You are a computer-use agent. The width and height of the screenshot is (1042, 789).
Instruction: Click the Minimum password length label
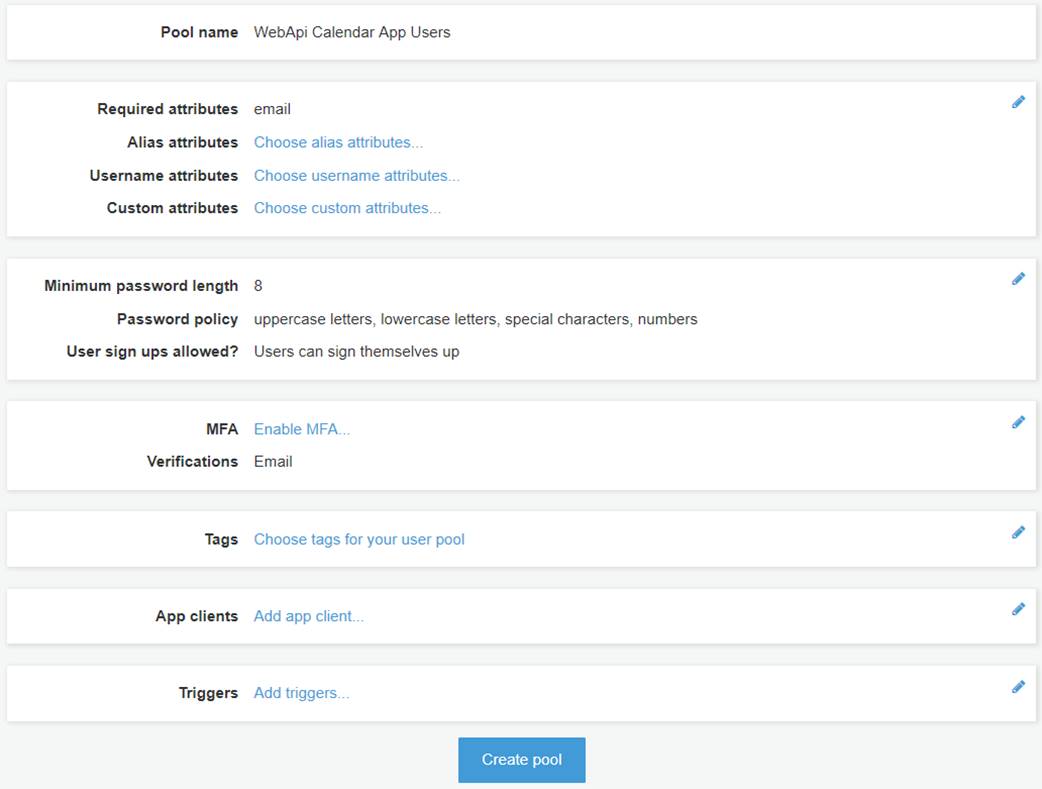click(x=141, y=286)
